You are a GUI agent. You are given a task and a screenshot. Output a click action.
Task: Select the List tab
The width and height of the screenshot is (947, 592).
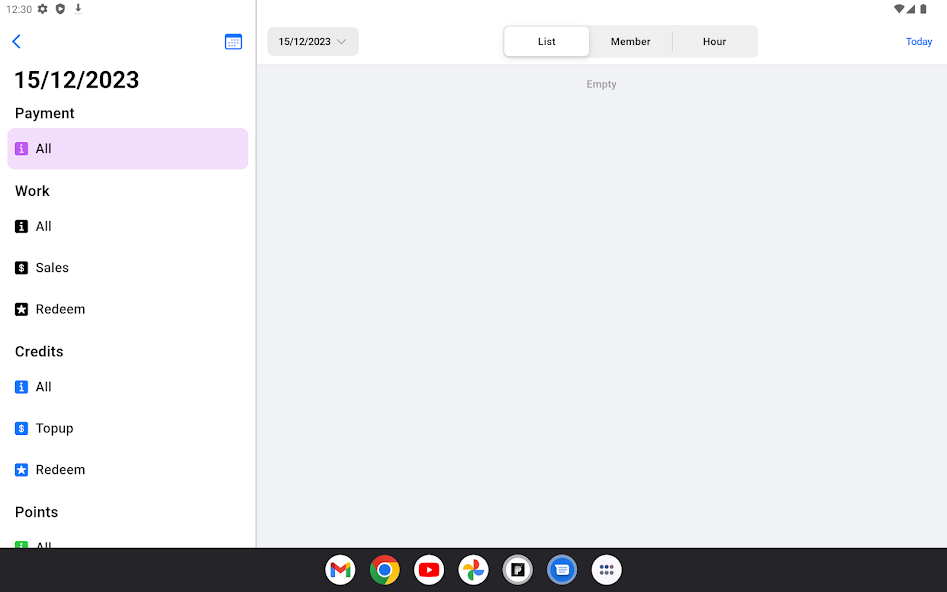point(546,41)
